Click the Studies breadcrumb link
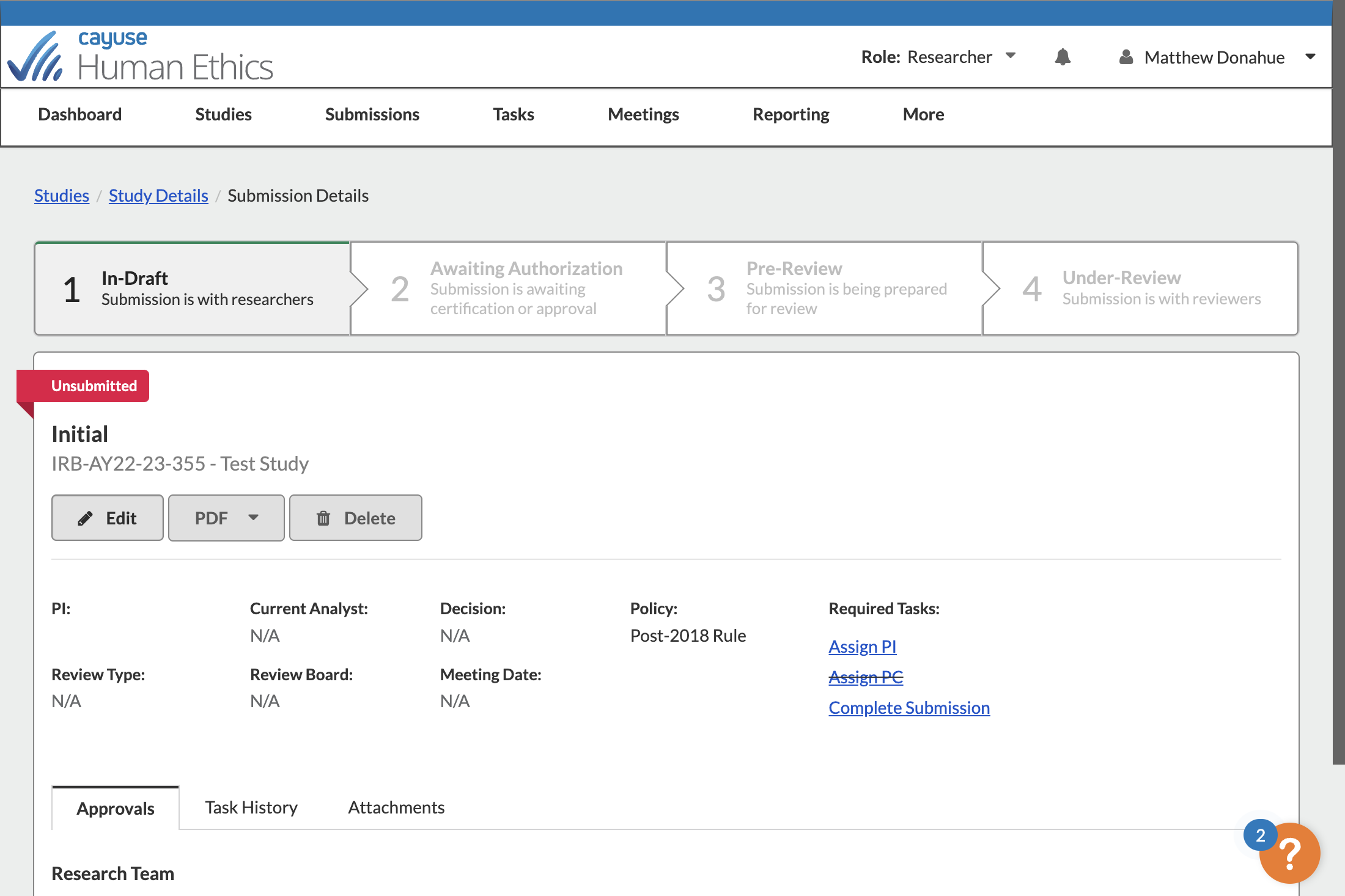 click(62, 196)
